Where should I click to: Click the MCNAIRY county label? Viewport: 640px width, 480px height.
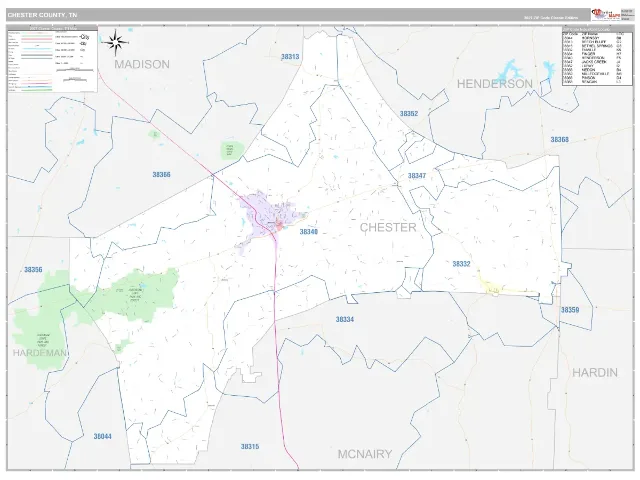[364, 454]
